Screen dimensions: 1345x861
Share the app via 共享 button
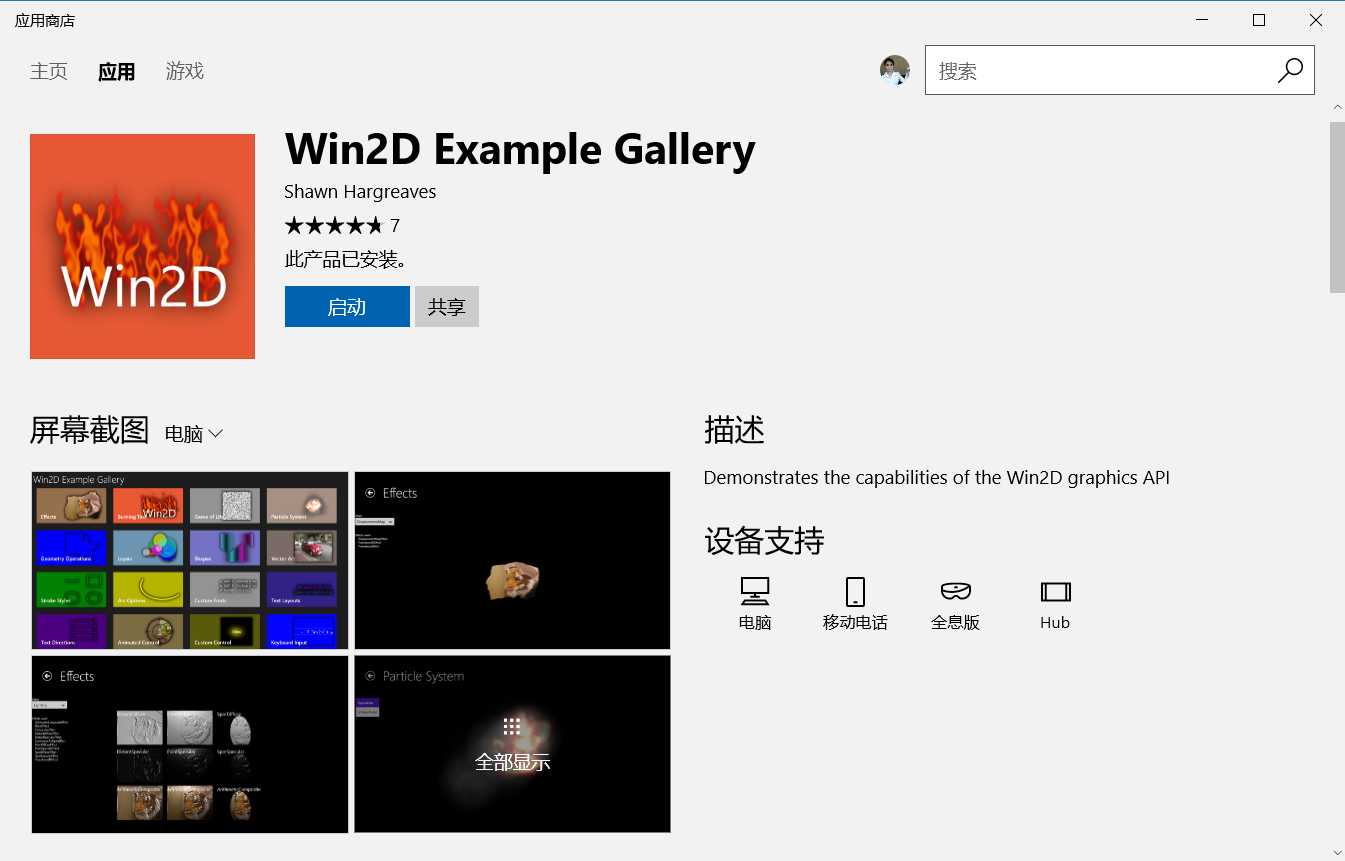(x=447, y=307)
